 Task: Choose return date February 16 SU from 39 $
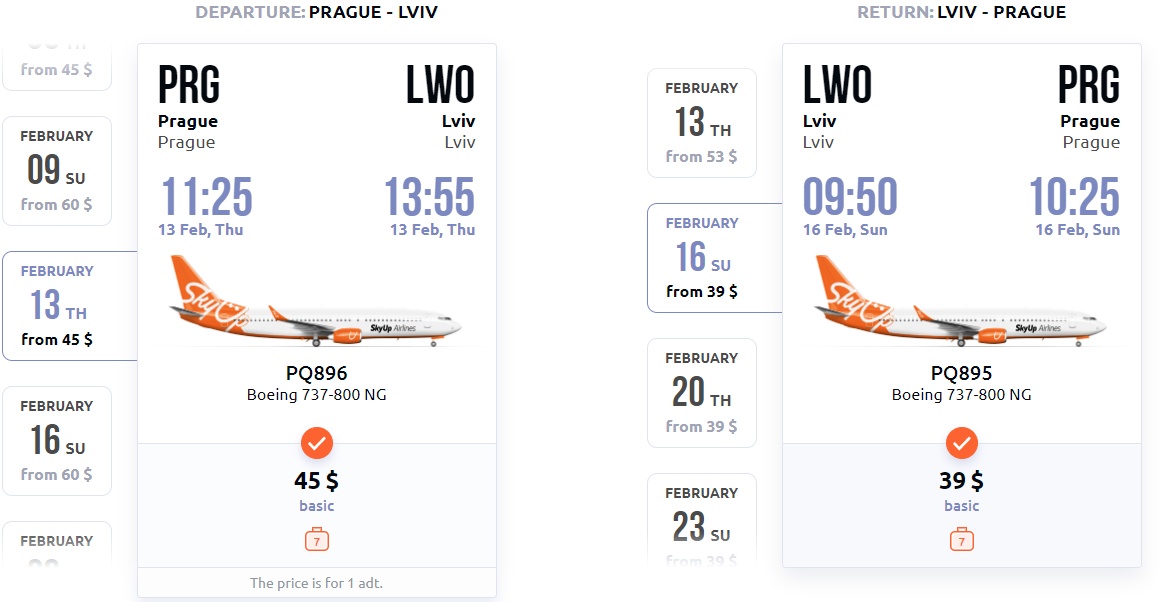click(715, 258)
